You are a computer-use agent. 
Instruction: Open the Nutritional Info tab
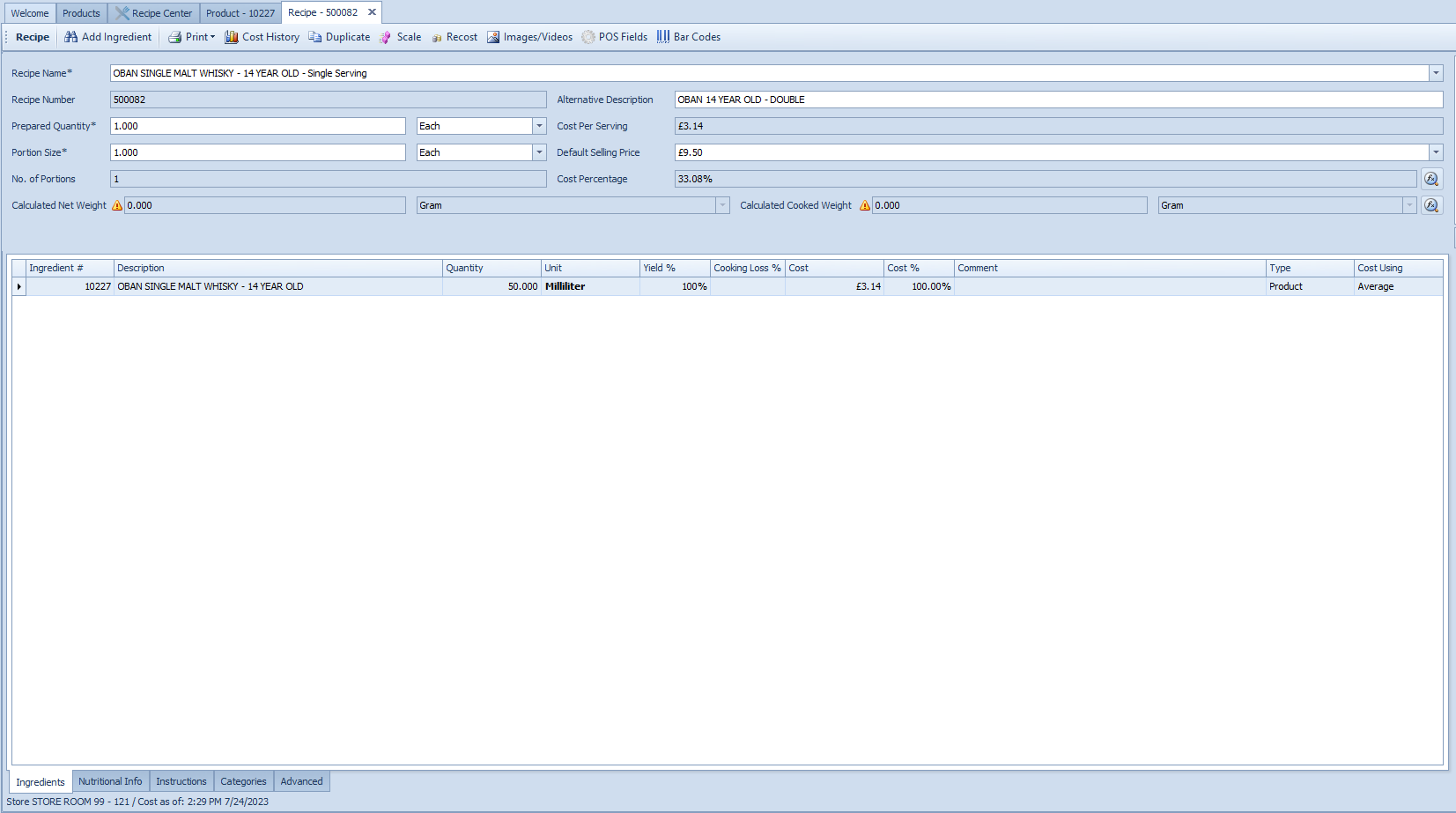pyautogui.click(x=110, y=781)
